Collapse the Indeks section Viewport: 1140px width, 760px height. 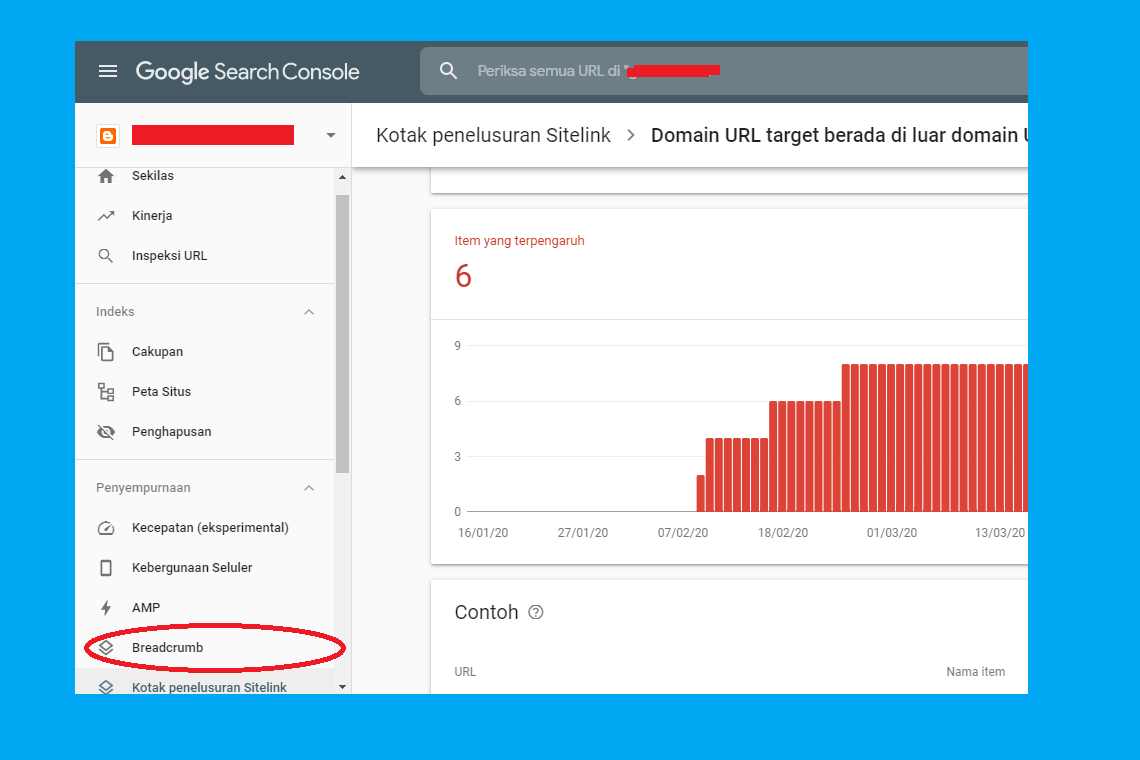point(309,312)
